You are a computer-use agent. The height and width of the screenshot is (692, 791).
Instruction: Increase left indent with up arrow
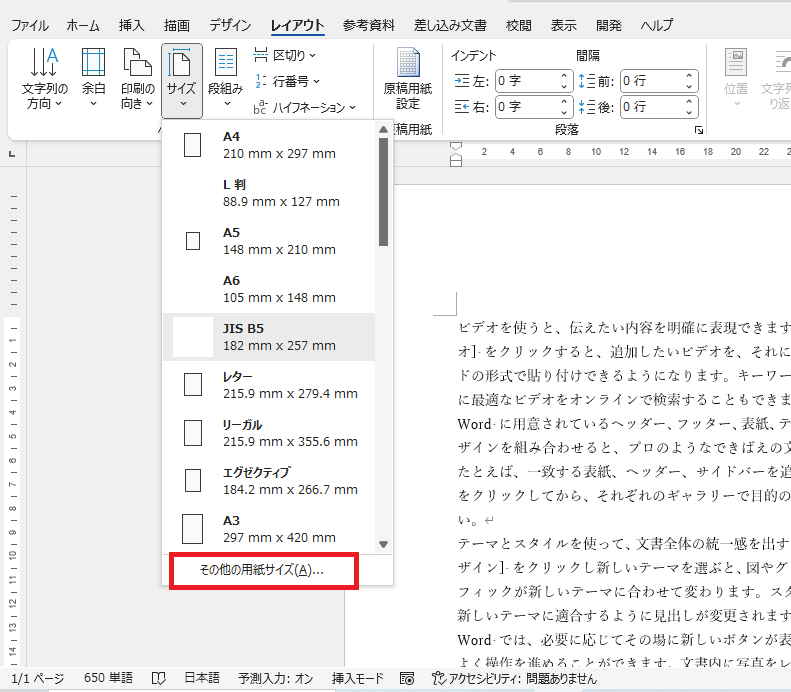pos(564,76)
